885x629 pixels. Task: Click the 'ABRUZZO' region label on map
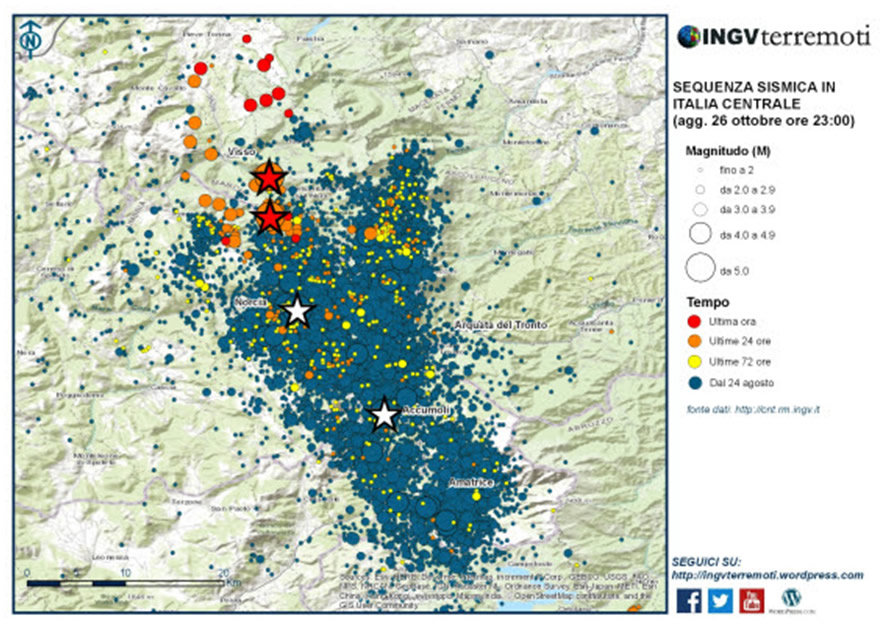590,425
